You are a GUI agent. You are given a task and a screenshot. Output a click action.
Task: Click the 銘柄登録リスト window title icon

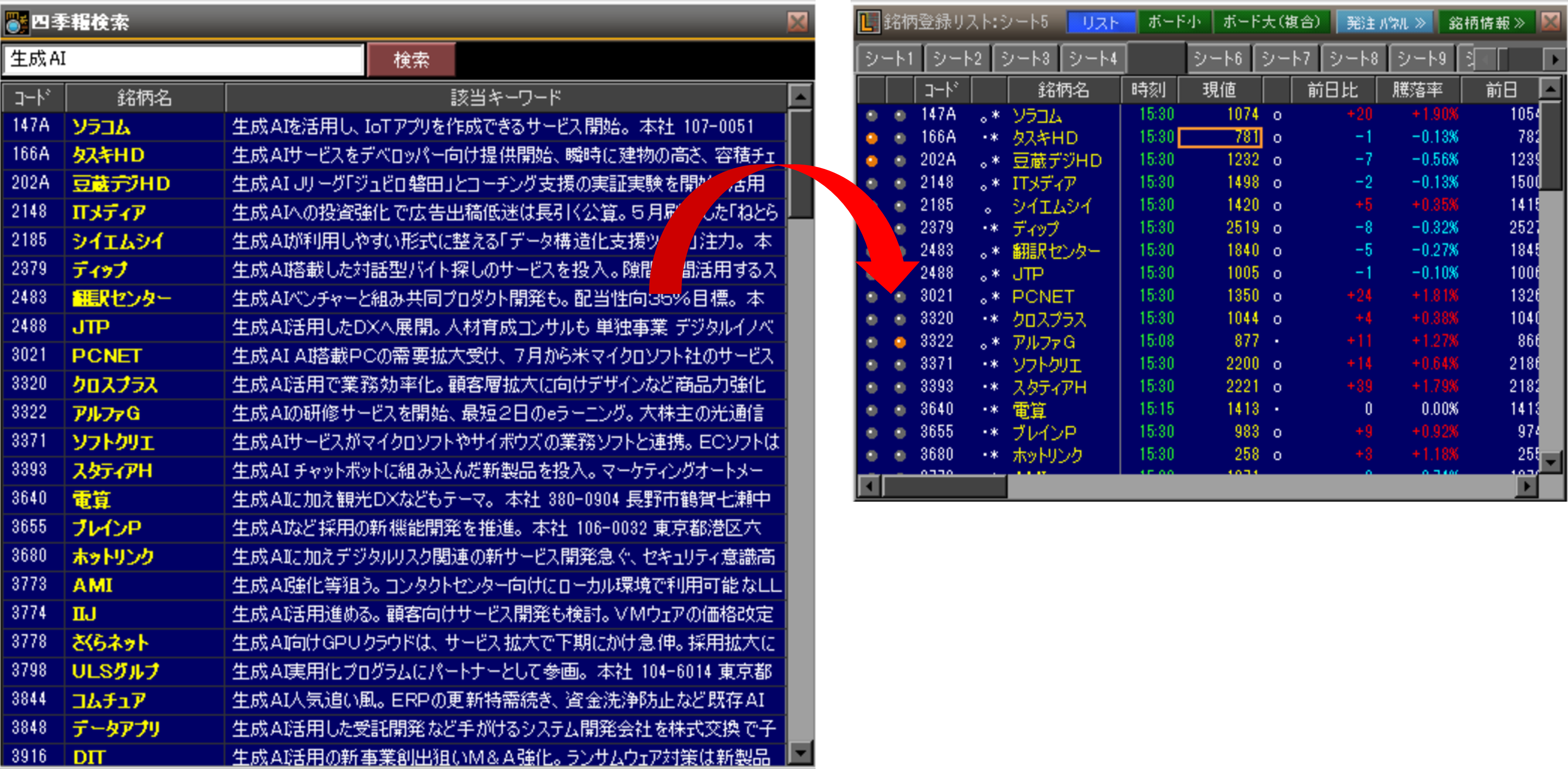point(869,23)
